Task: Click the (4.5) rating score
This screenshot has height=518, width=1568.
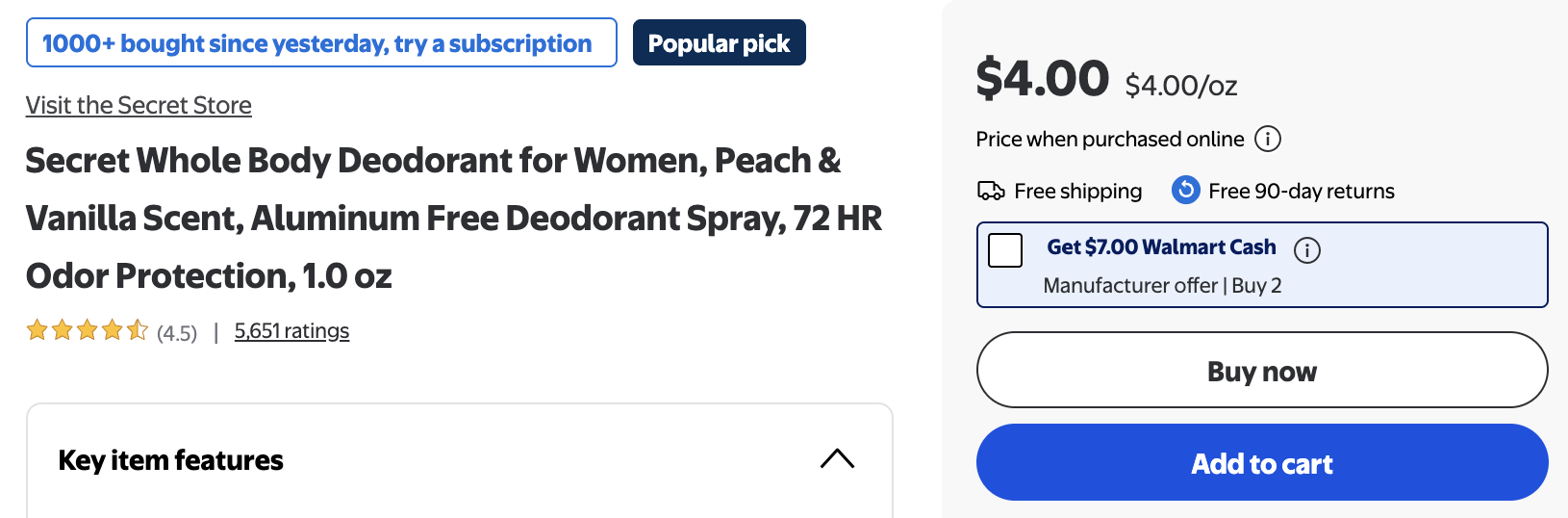Action: coord(177,333)
